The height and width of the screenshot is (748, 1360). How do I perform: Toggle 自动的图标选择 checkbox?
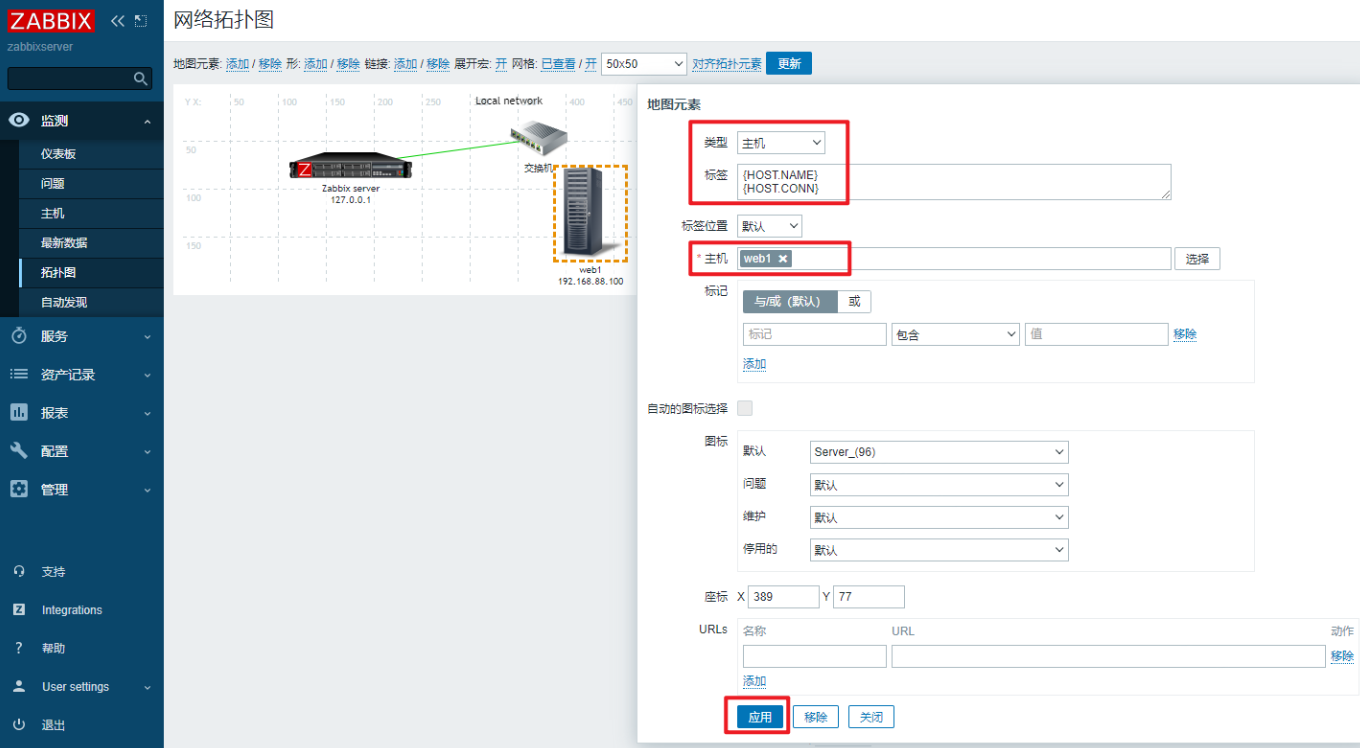coord(744,408)
